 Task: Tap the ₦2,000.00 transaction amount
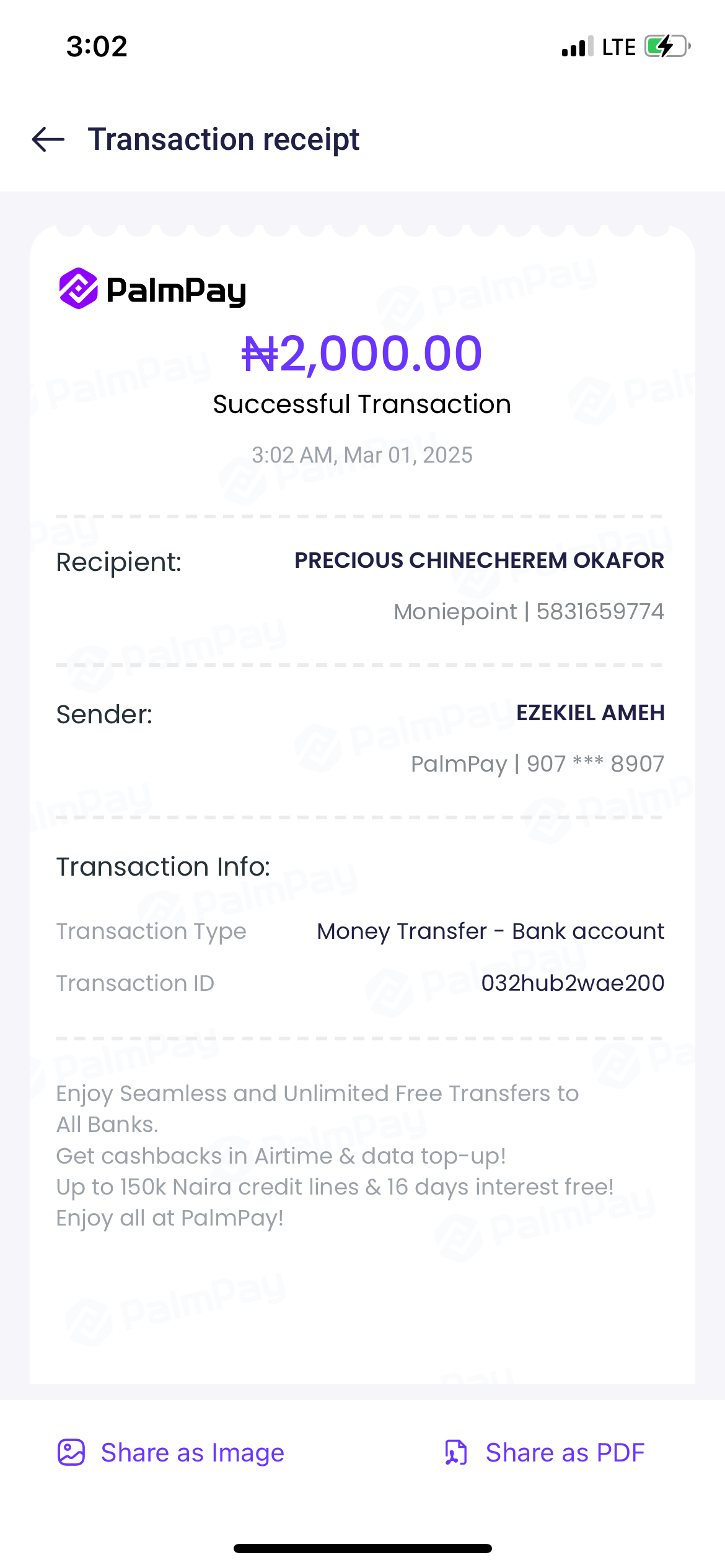(362, 353)
